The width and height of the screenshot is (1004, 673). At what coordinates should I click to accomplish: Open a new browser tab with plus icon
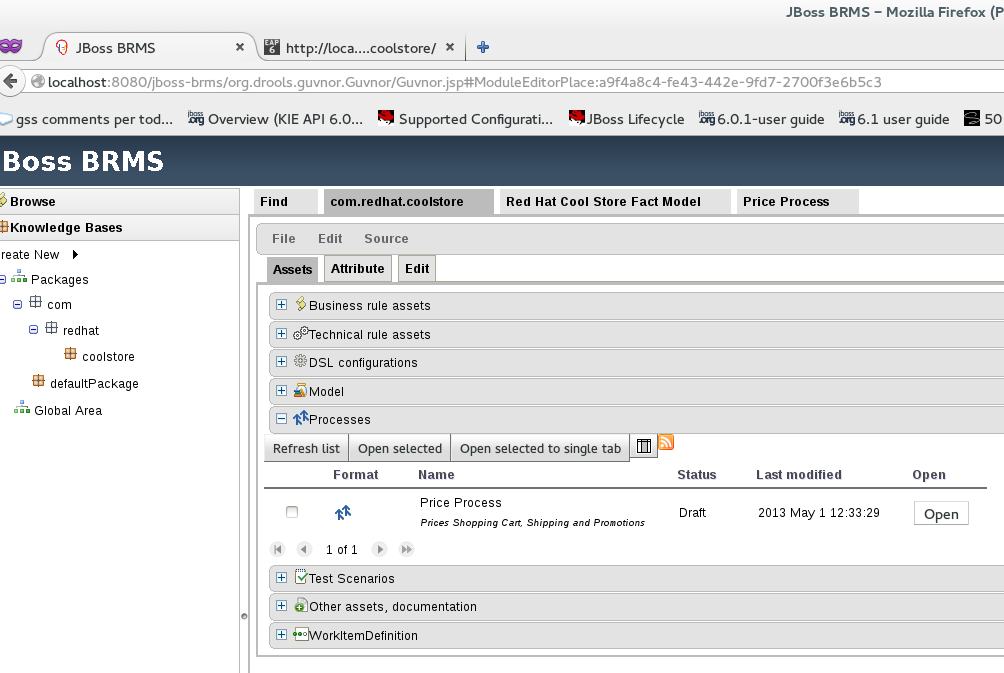click(483, 47)
